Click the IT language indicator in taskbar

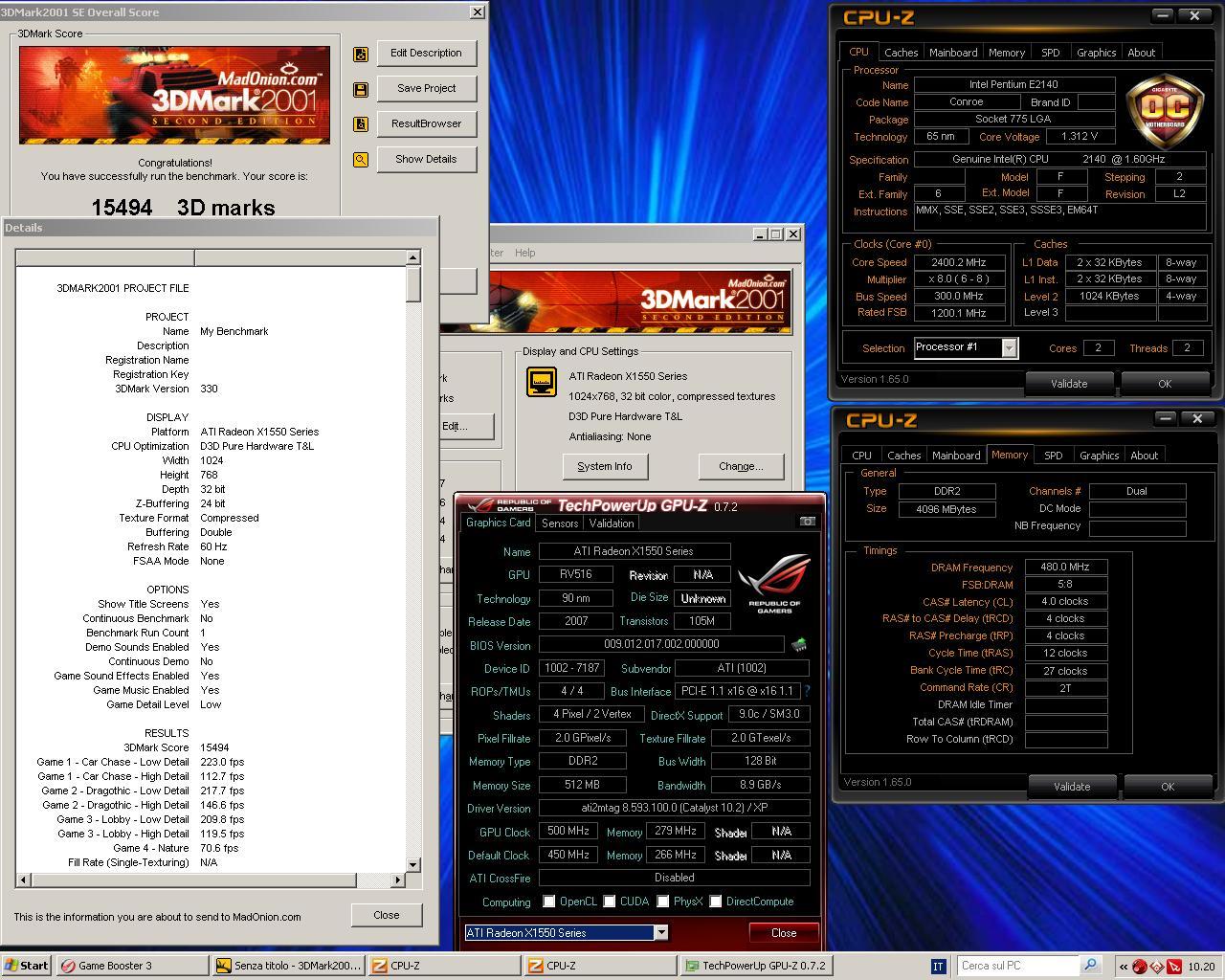938,967
